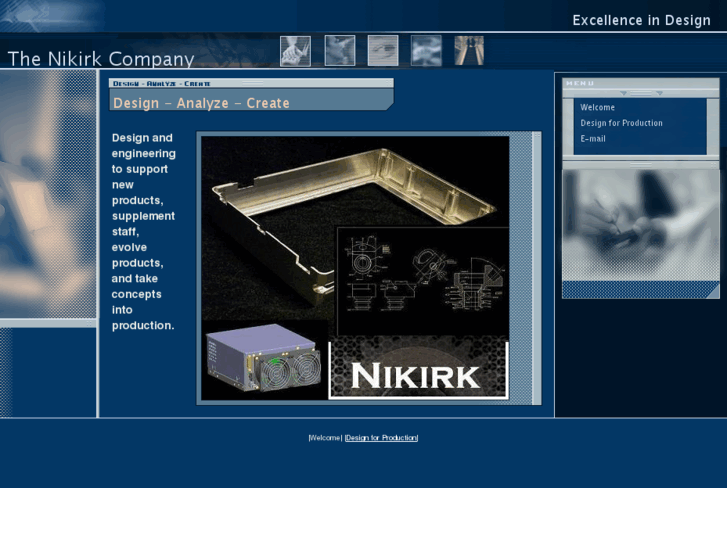Screen dimensions: 727x545
Task: Click the second header thumbnail image
Action: click(340, 50)
